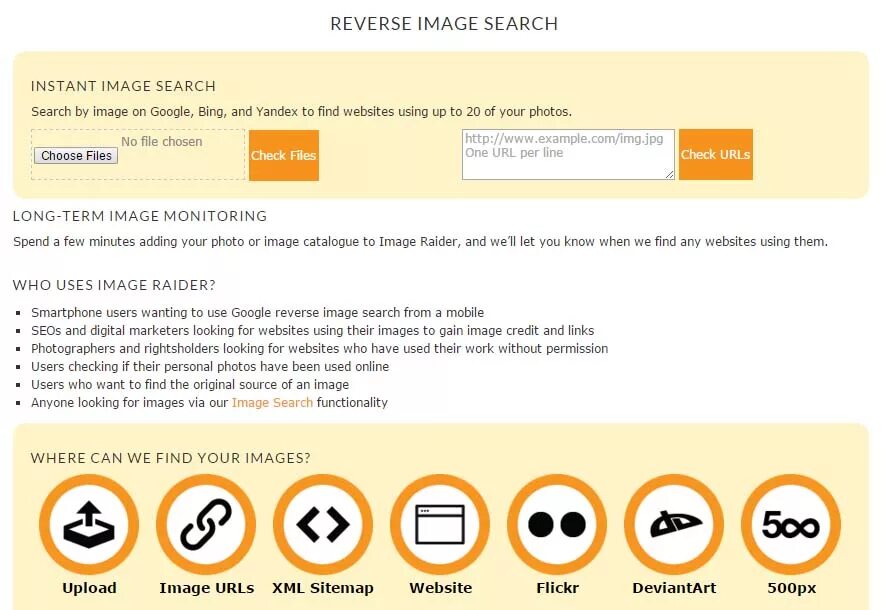Open the XML Sitemap code brackets icon

click(323, 524)
